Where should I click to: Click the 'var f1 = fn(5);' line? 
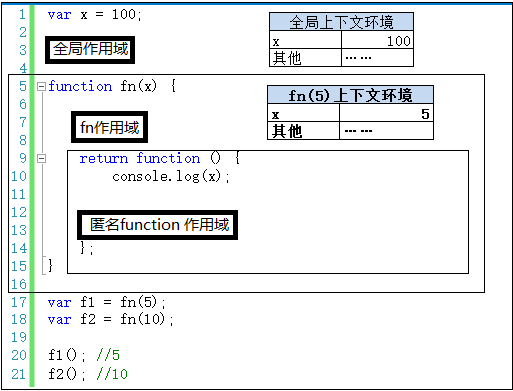[x=107, y=303]
